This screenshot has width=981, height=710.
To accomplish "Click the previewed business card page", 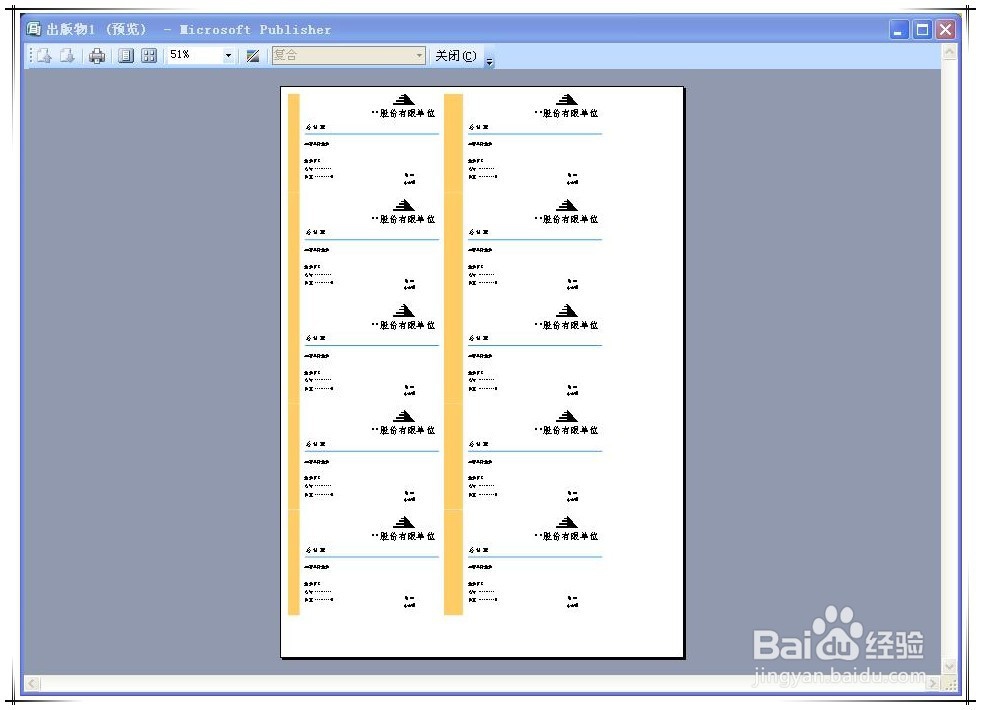I will (x=482, y=372).
